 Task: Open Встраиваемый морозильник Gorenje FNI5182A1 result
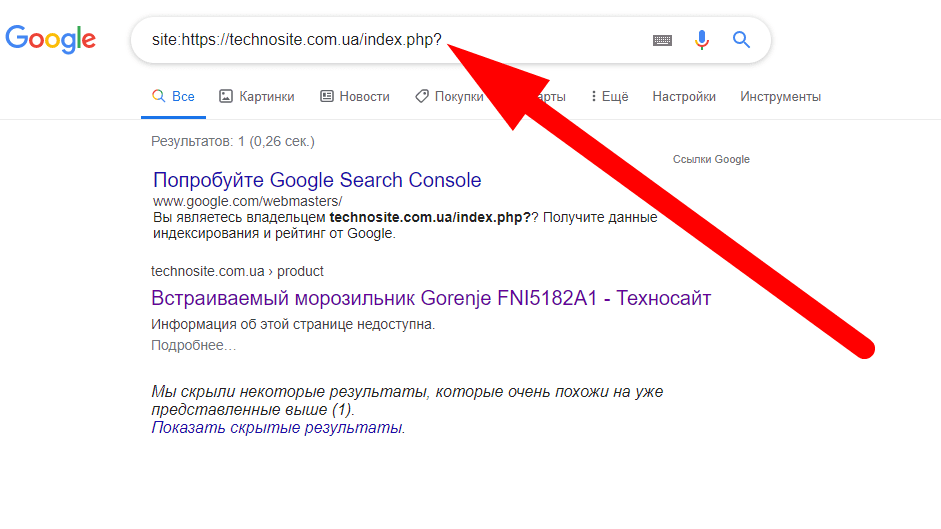click(x=431, y=298)
